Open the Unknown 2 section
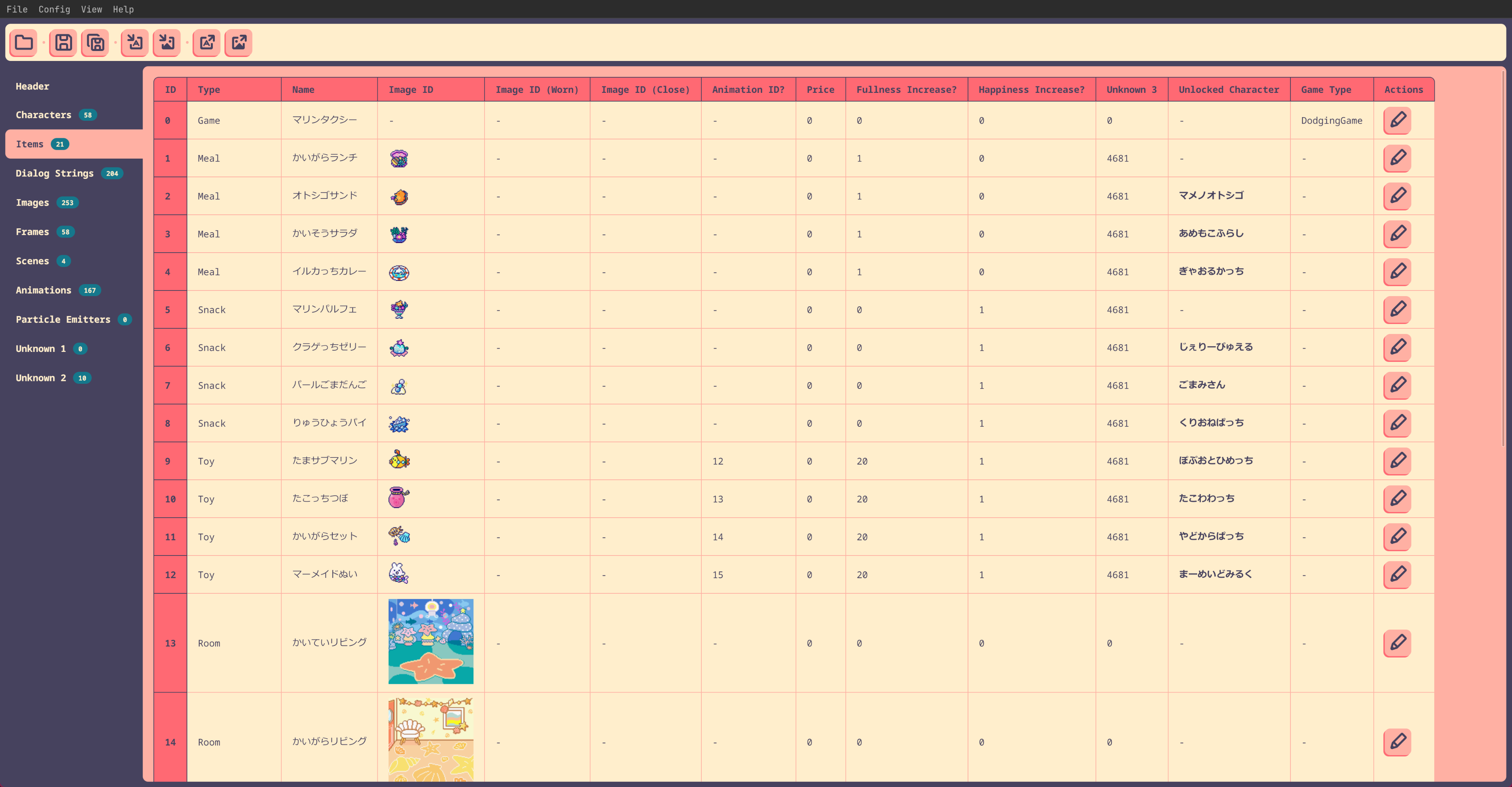 [x=74, y=378]
